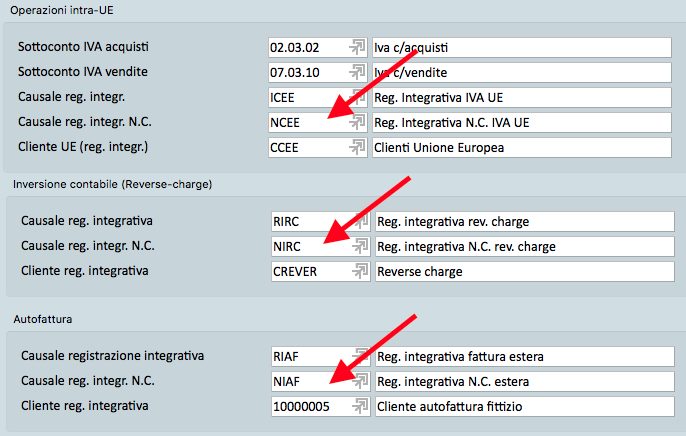This screenshot has width=686, height=436.
Task: Click lookup icon beside NCEE code
Action: [x=357, y=123]
